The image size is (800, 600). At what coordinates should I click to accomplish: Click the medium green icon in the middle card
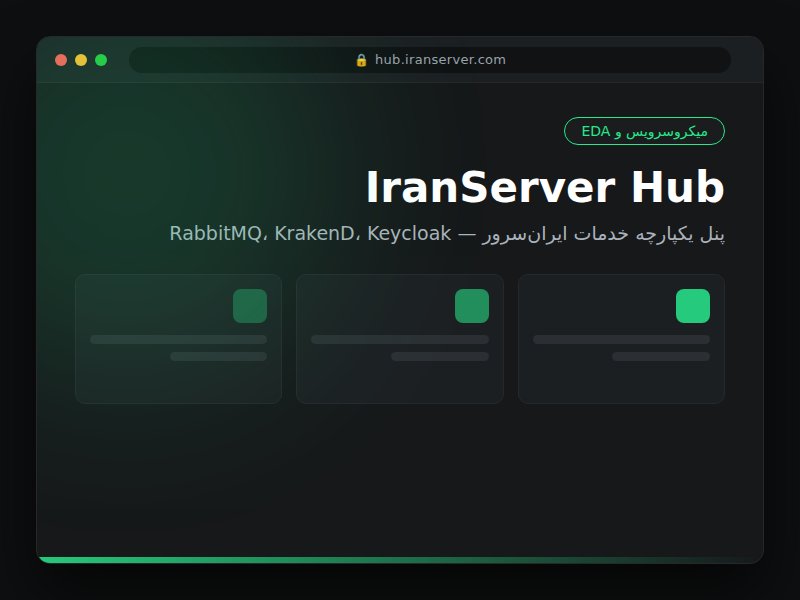[472, 306]
